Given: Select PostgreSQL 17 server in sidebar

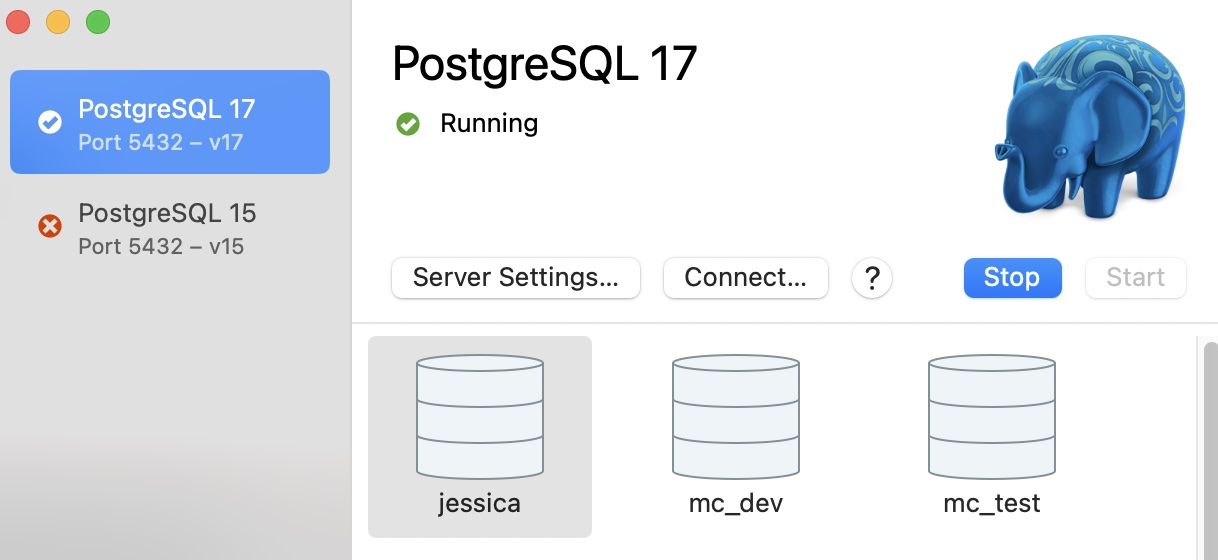Looking at the screenshot, I should [x=170, y=122].
